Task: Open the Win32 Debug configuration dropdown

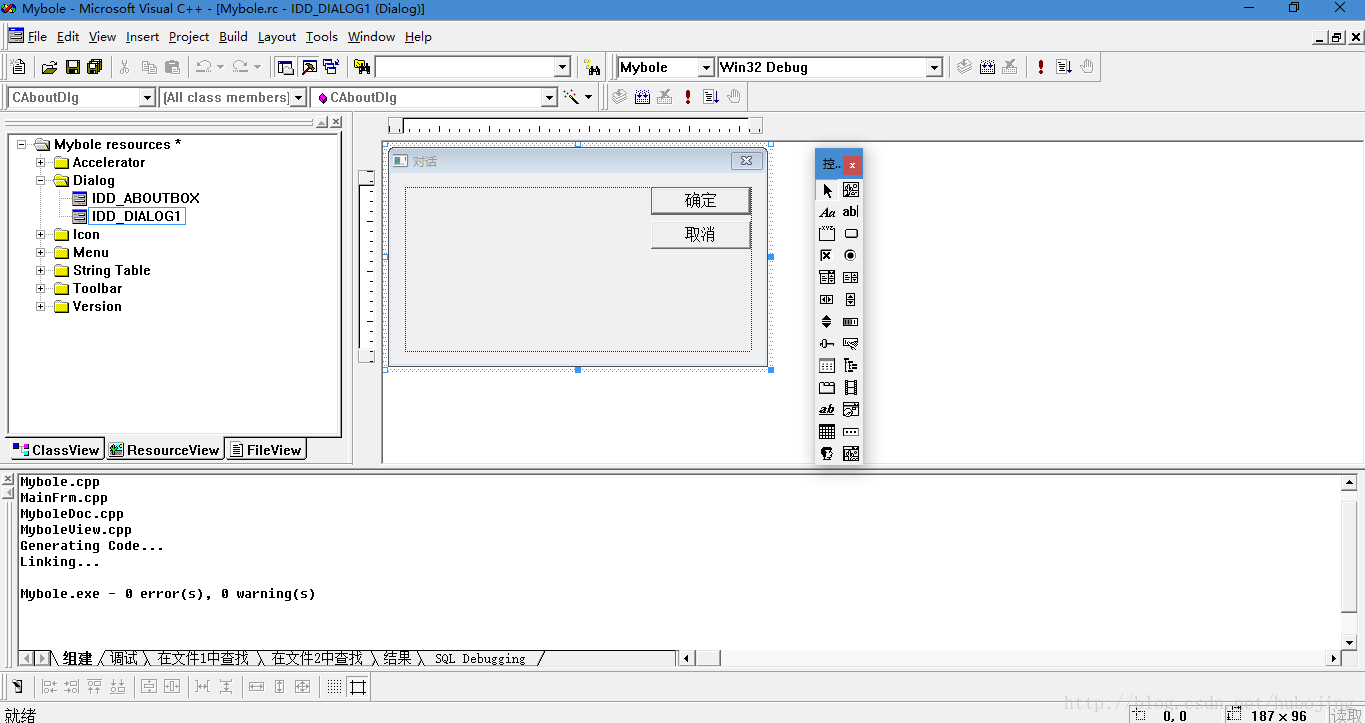Action: pyautogui.click(x=934, y=67)
